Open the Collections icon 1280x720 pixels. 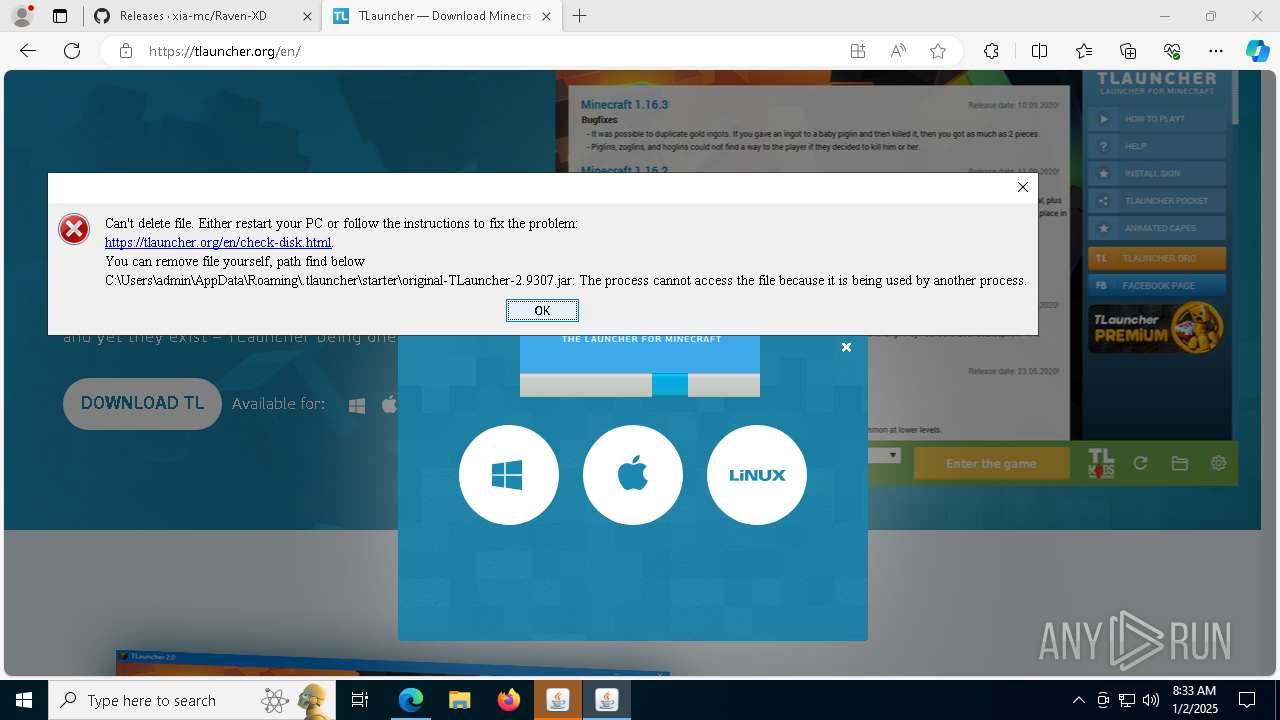[1128, 51]
